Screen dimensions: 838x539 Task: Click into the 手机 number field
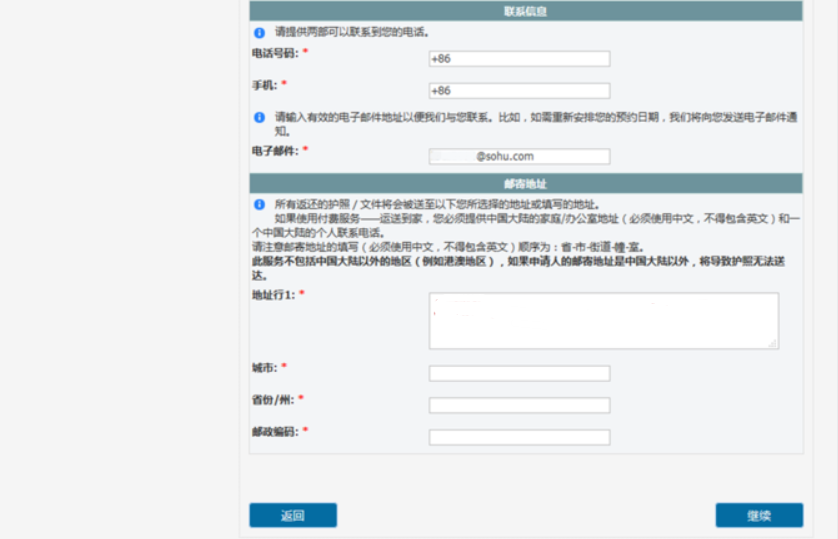pos(519,91)
